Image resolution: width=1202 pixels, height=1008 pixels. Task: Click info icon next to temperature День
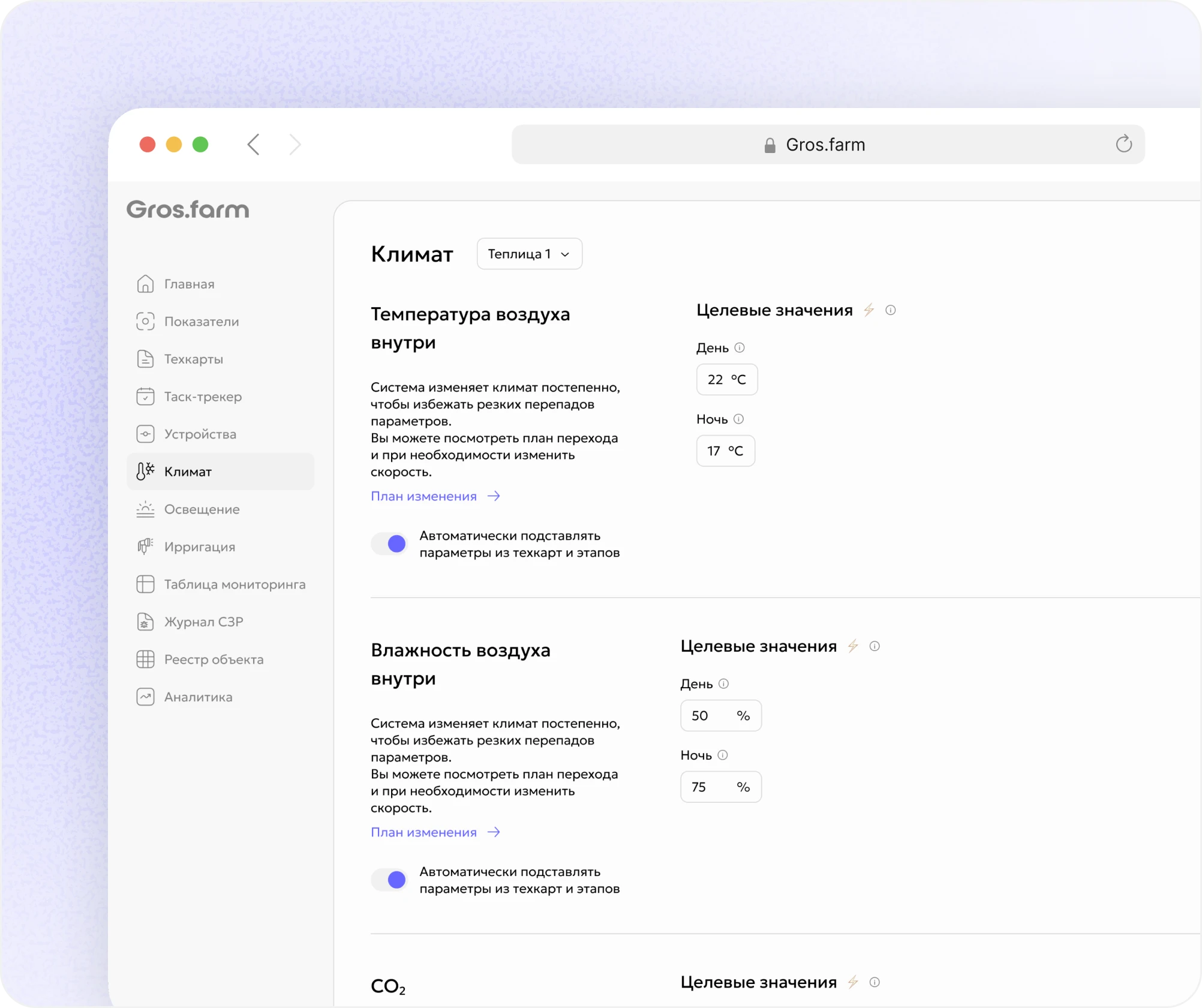pos(740,348)
